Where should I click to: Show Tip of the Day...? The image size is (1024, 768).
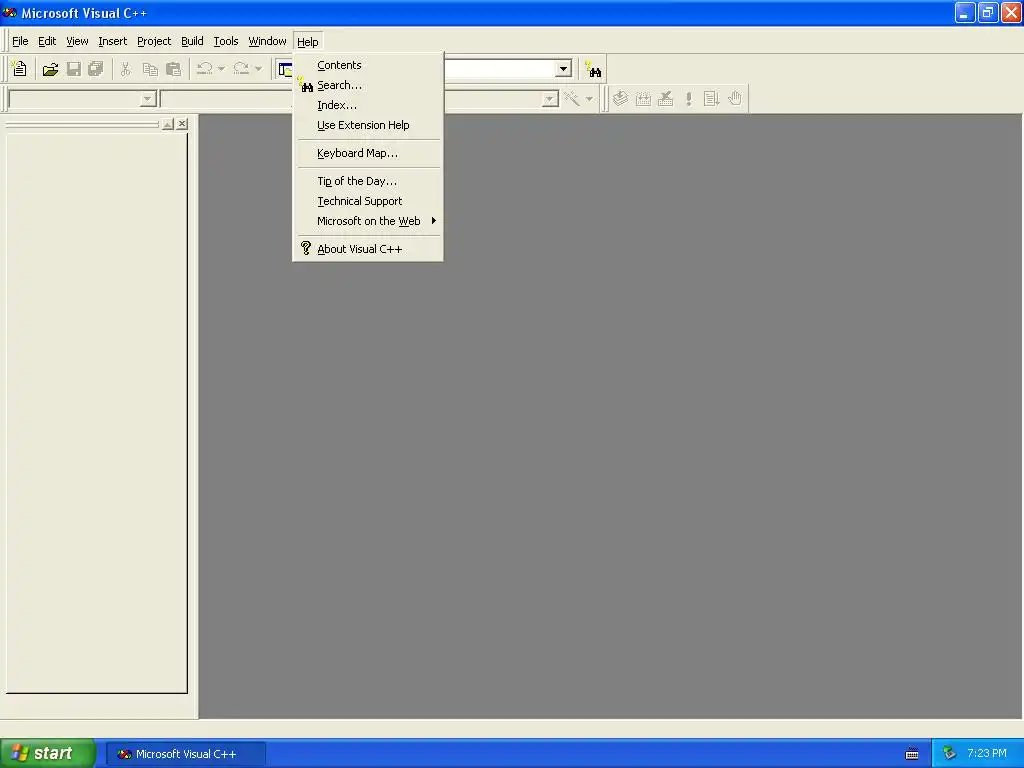pyautogui.click(x=369, y=181)
